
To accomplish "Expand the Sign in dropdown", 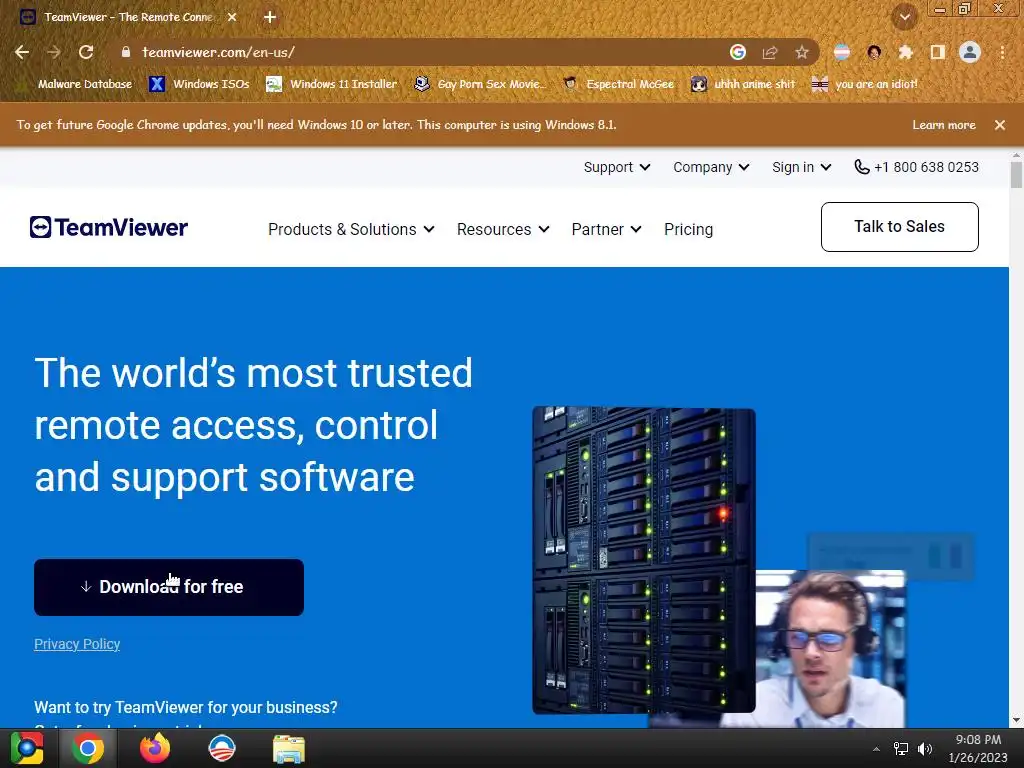I will click(x=801, y=167).
